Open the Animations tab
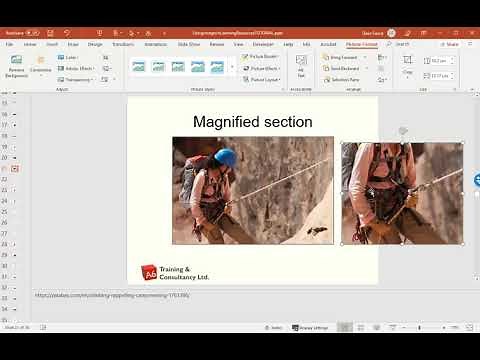This screenshot has height=360, width=480. [156, 44]
